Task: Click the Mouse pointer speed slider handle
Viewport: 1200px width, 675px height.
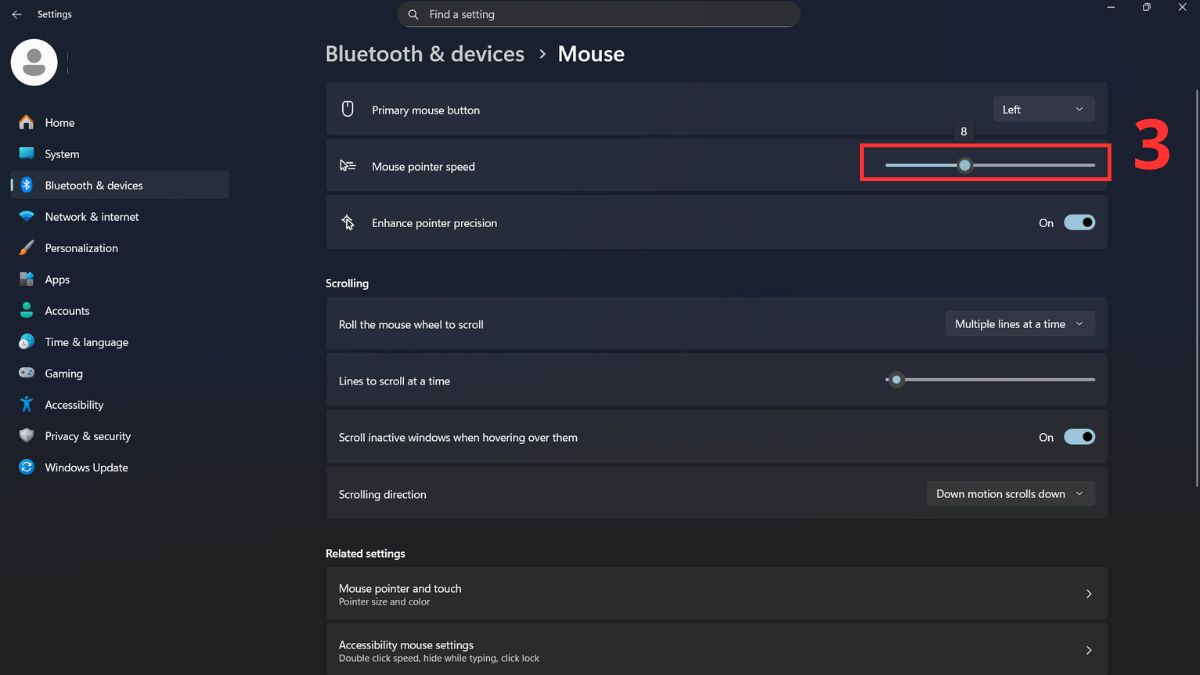Action: point(964,165)
